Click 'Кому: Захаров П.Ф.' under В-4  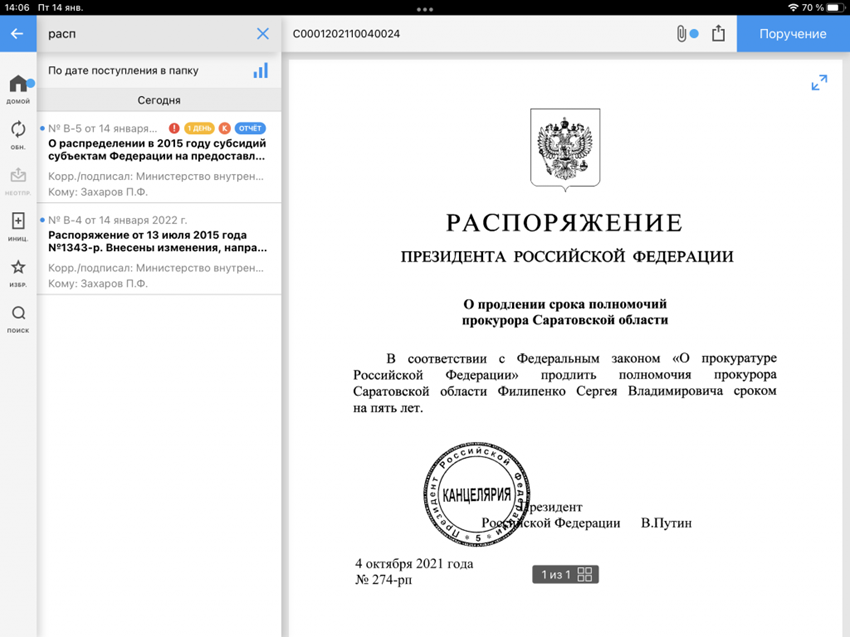[98, 284]
